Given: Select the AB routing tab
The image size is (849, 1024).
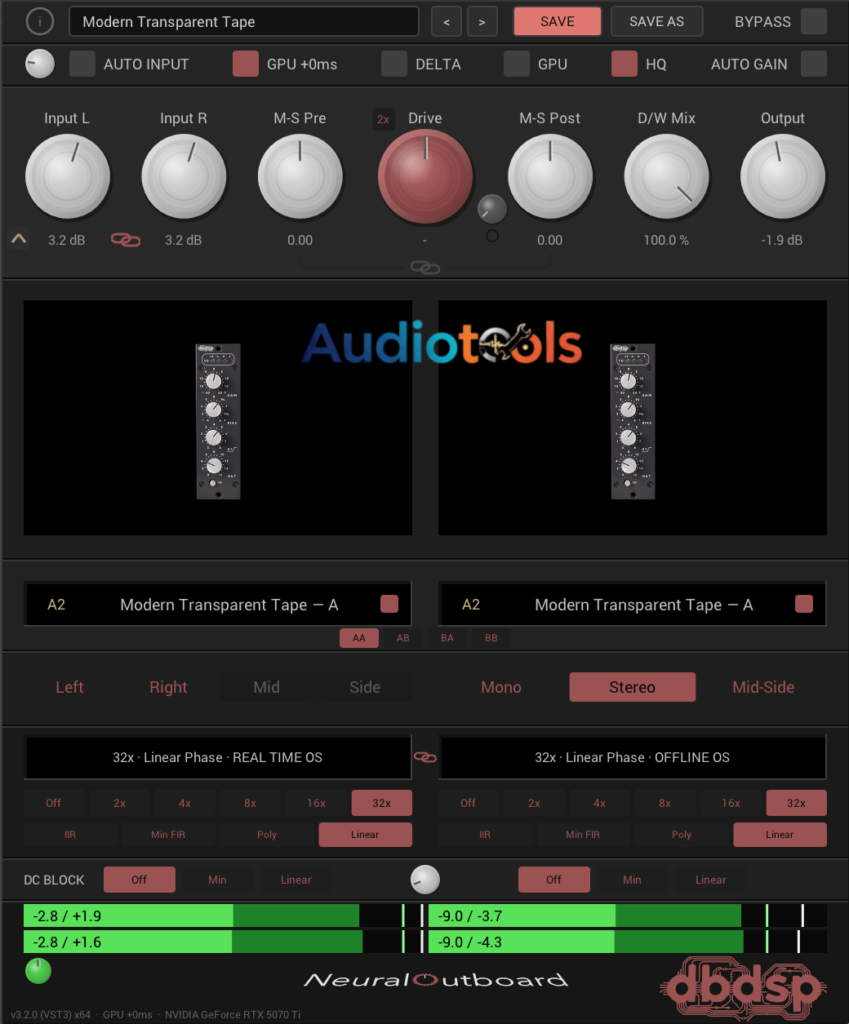Looking at the screenshot, I should (x=403, y=637).
